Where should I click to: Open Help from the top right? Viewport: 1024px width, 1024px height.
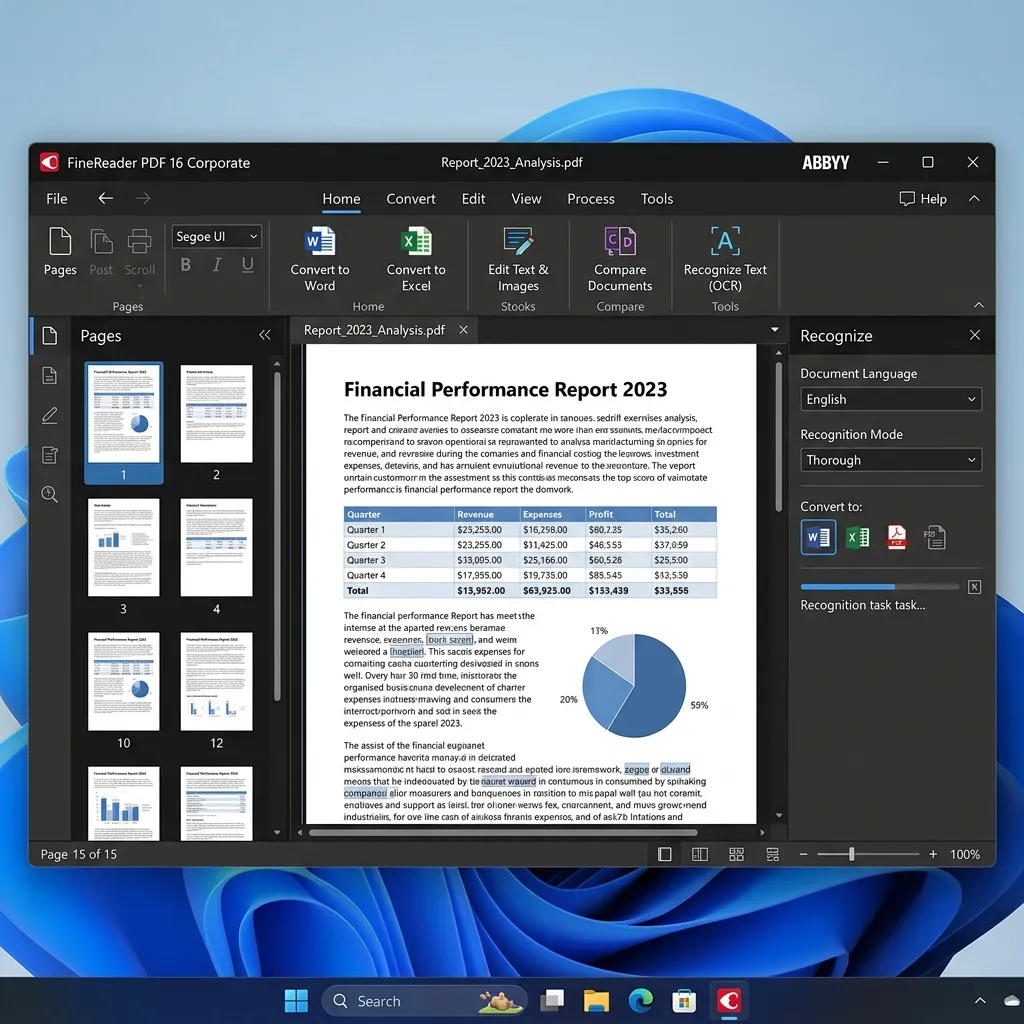(923, 199)
